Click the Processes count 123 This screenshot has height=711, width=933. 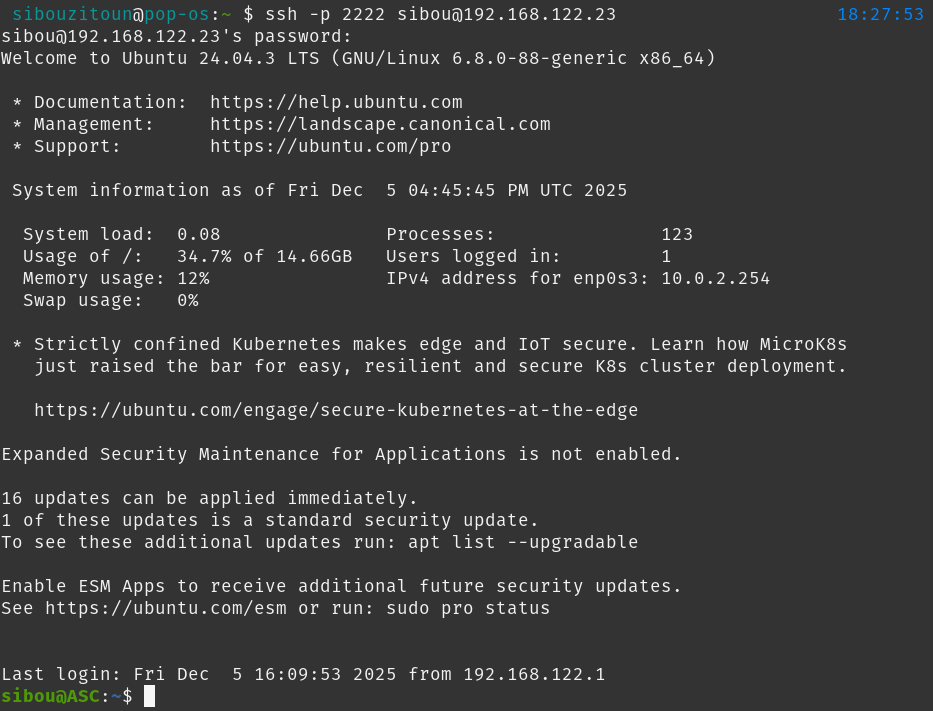point(677,234)
